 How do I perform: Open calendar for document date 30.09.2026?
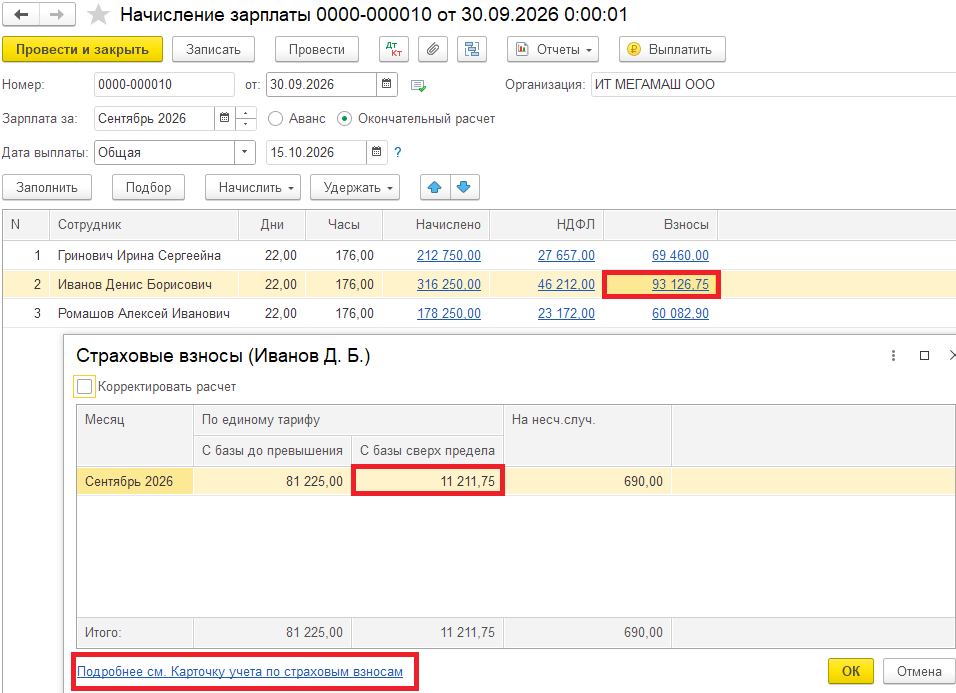(388, 85)
